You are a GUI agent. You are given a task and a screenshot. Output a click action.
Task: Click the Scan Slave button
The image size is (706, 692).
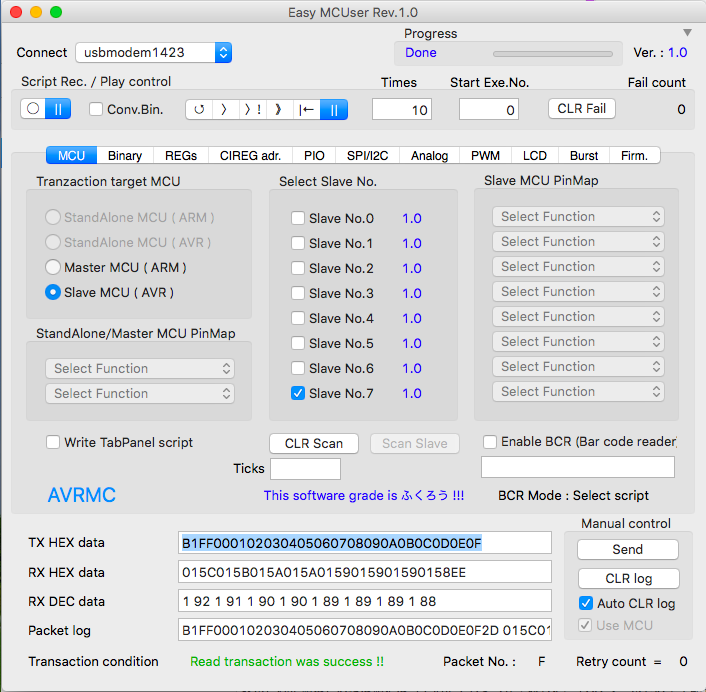click(x=415, y=443)
